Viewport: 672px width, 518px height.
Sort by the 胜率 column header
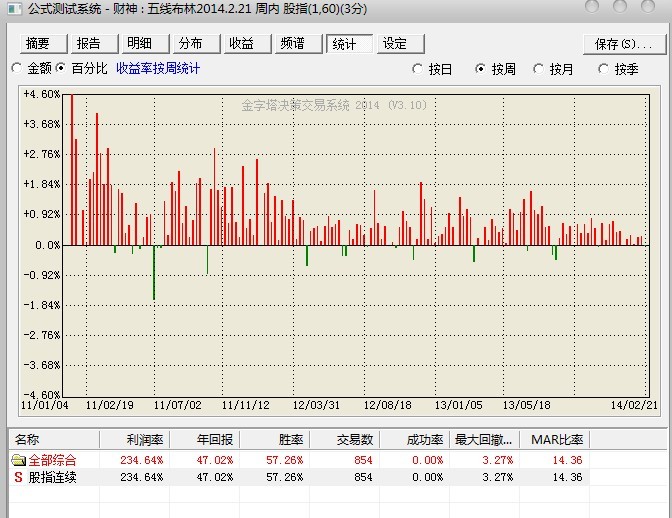(x=274, y=440)
